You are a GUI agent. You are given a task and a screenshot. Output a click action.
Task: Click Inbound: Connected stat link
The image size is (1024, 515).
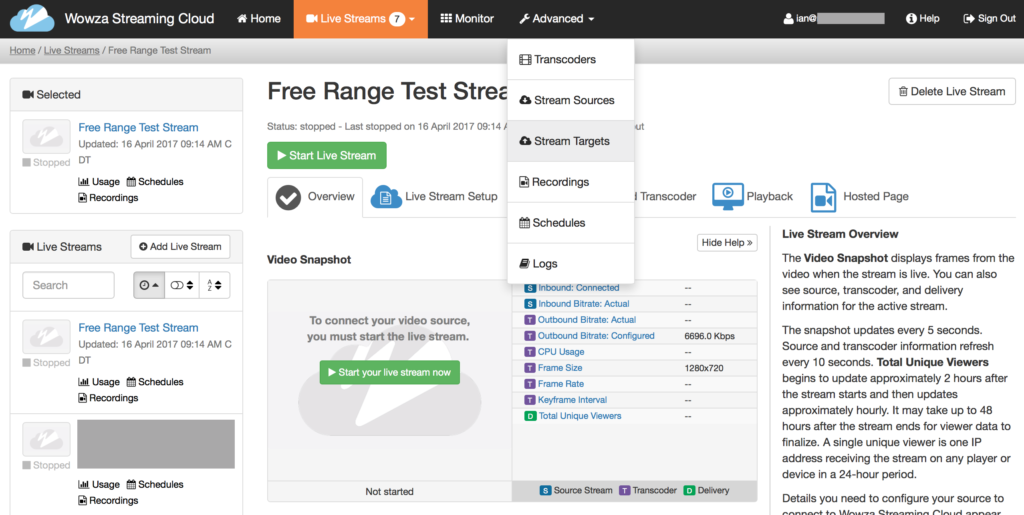[x=579, y=288]
